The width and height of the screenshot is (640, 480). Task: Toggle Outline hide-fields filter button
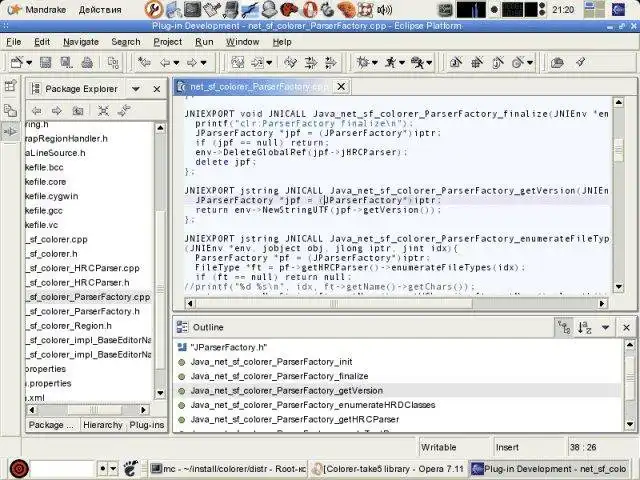564,327
